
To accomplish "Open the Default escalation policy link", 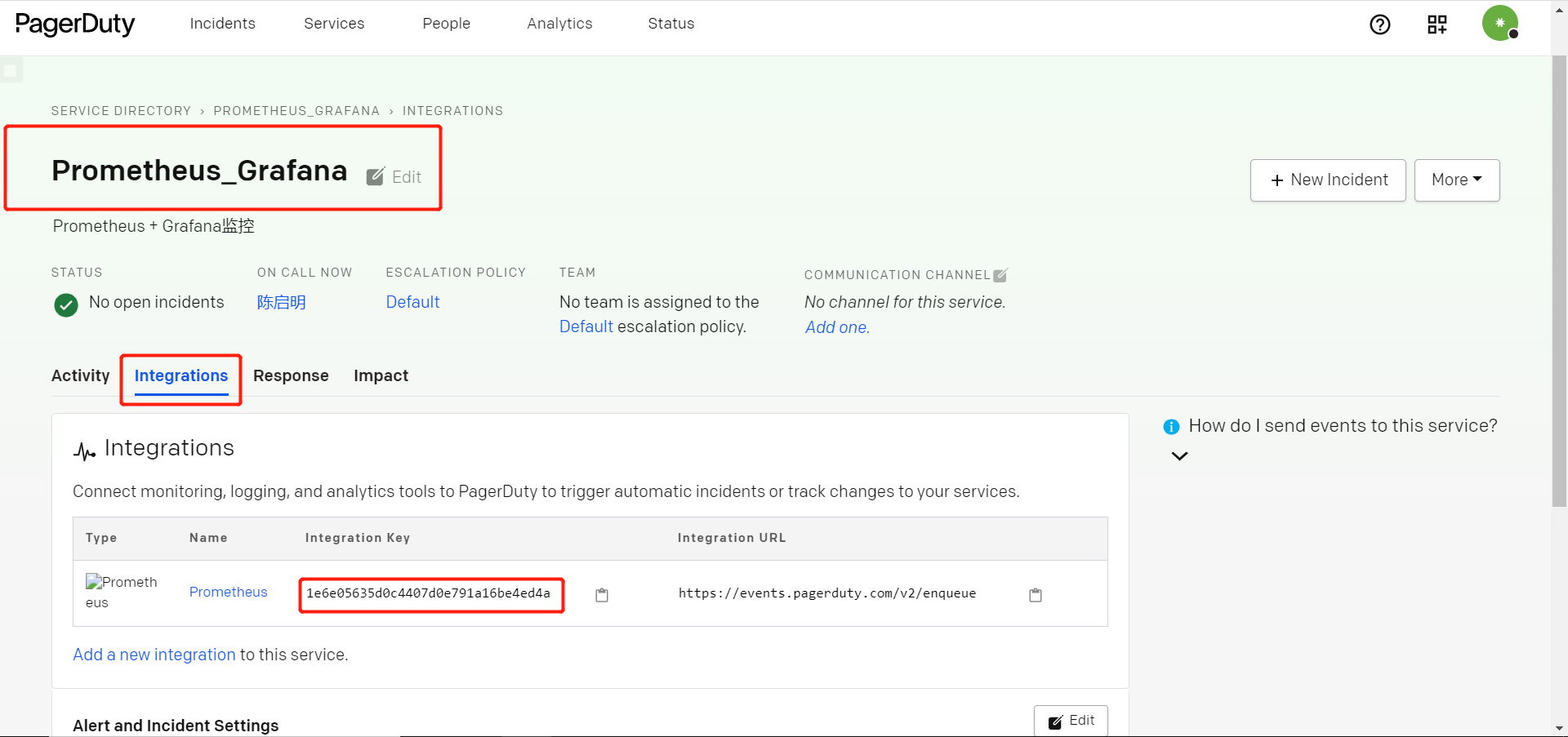I will tap(412, 302).
